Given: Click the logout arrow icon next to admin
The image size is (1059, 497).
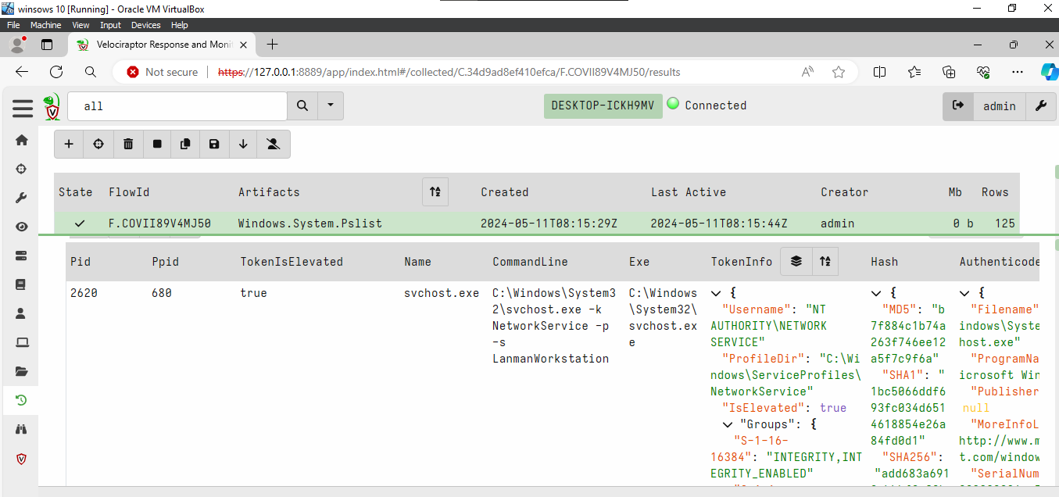Looking at the screenshot, I should pos(958,105).
